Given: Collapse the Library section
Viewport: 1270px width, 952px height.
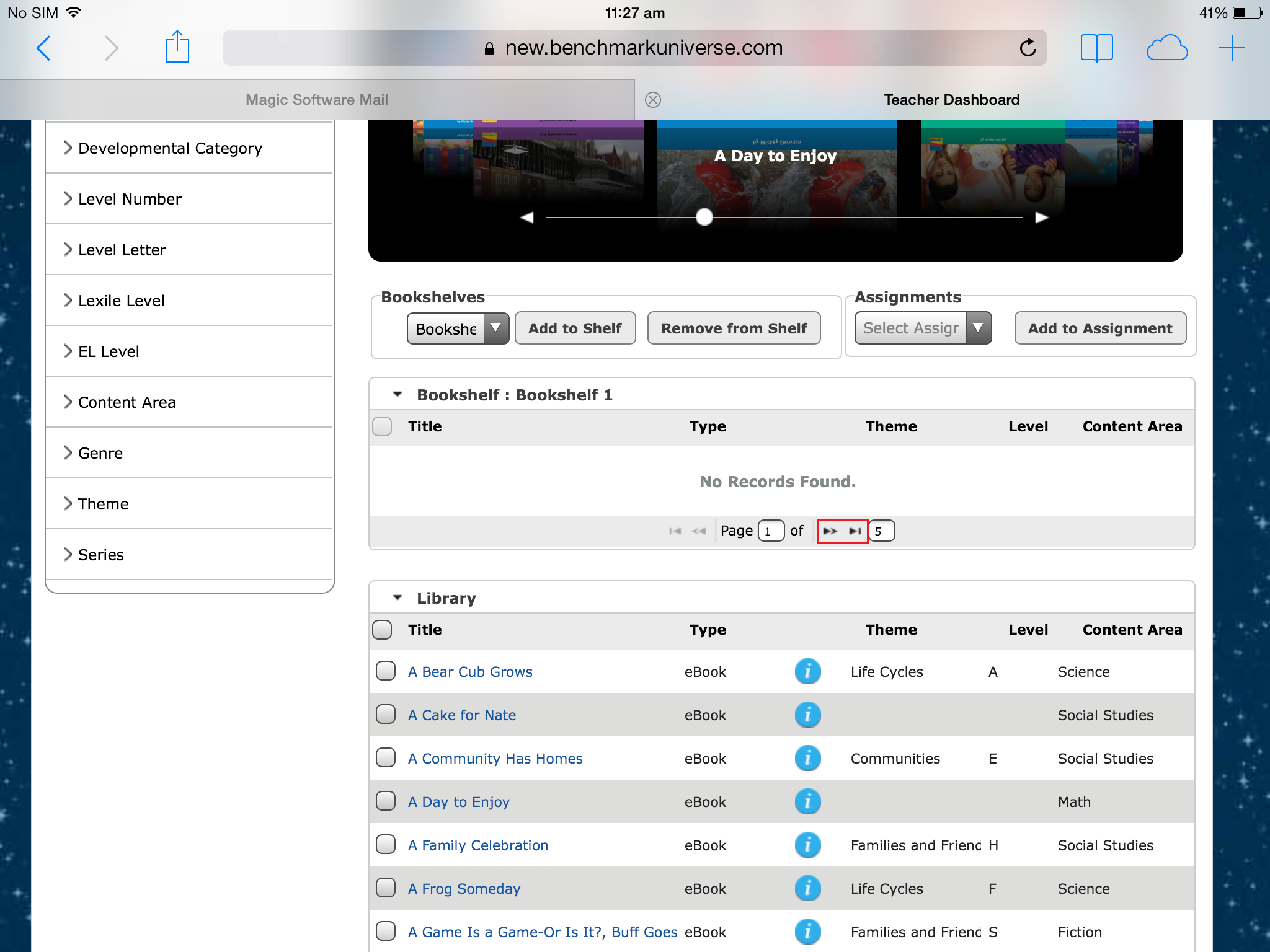Looking at the screenshot, I should [397, 598].
